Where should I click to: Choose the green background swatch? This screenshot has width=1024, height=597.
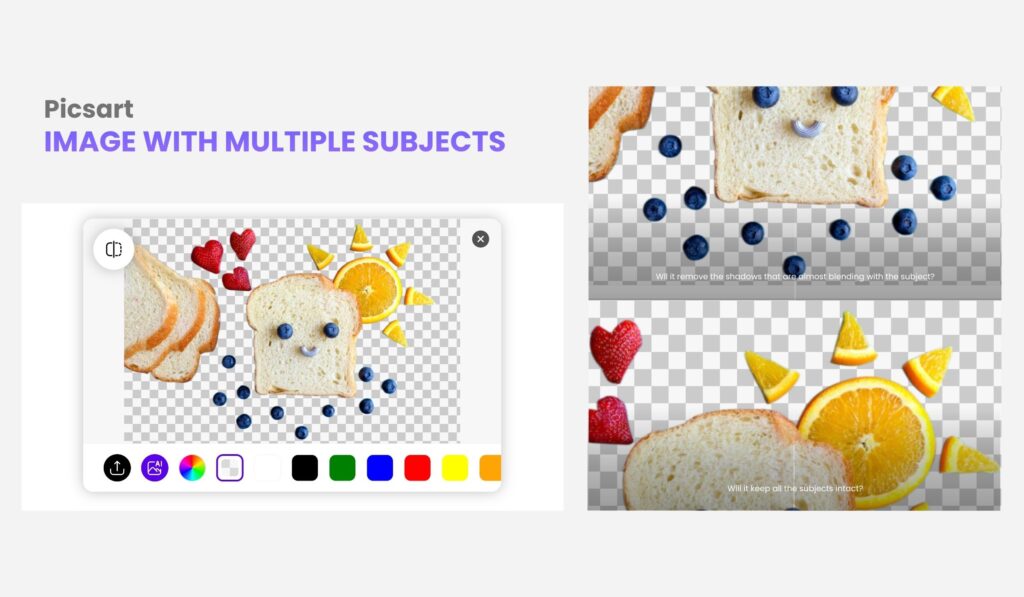pyautogui.click(x=342, y=468)
